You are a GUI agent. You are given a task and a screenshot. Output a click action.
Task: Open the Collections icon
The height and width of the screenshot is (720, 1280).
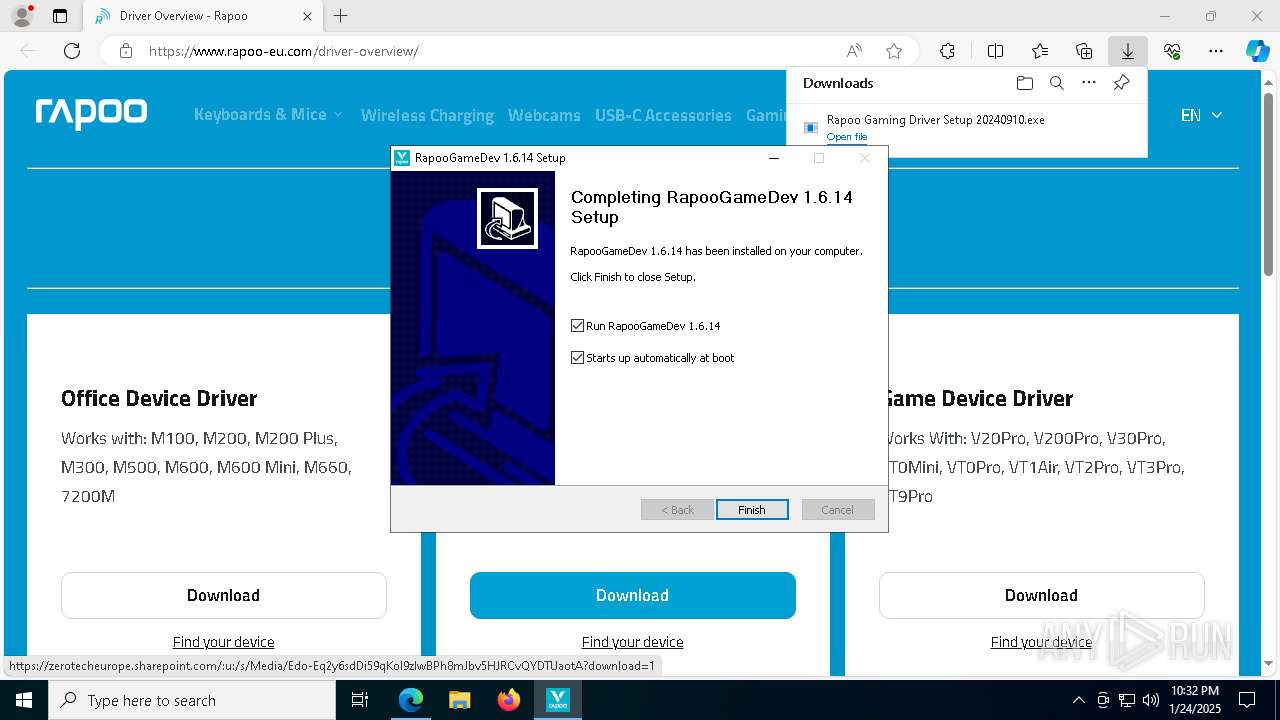point(1084,51)
